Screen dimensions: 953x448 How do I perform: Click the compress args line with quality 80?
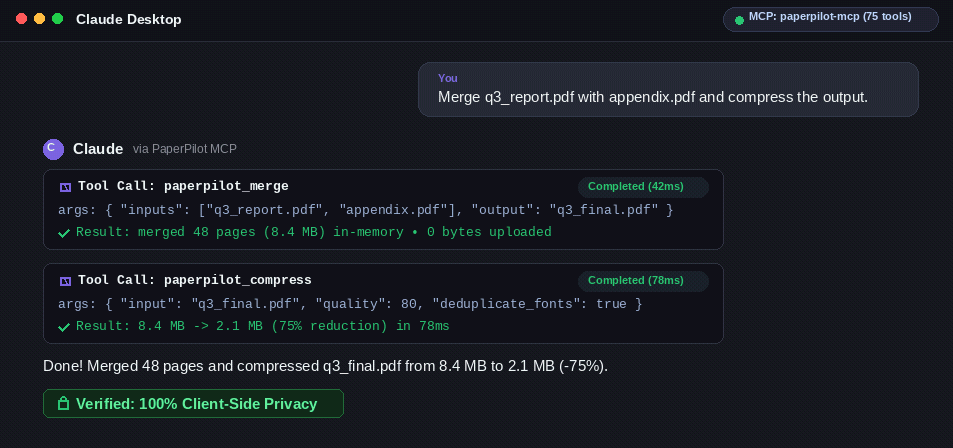[x=350, y=304]
